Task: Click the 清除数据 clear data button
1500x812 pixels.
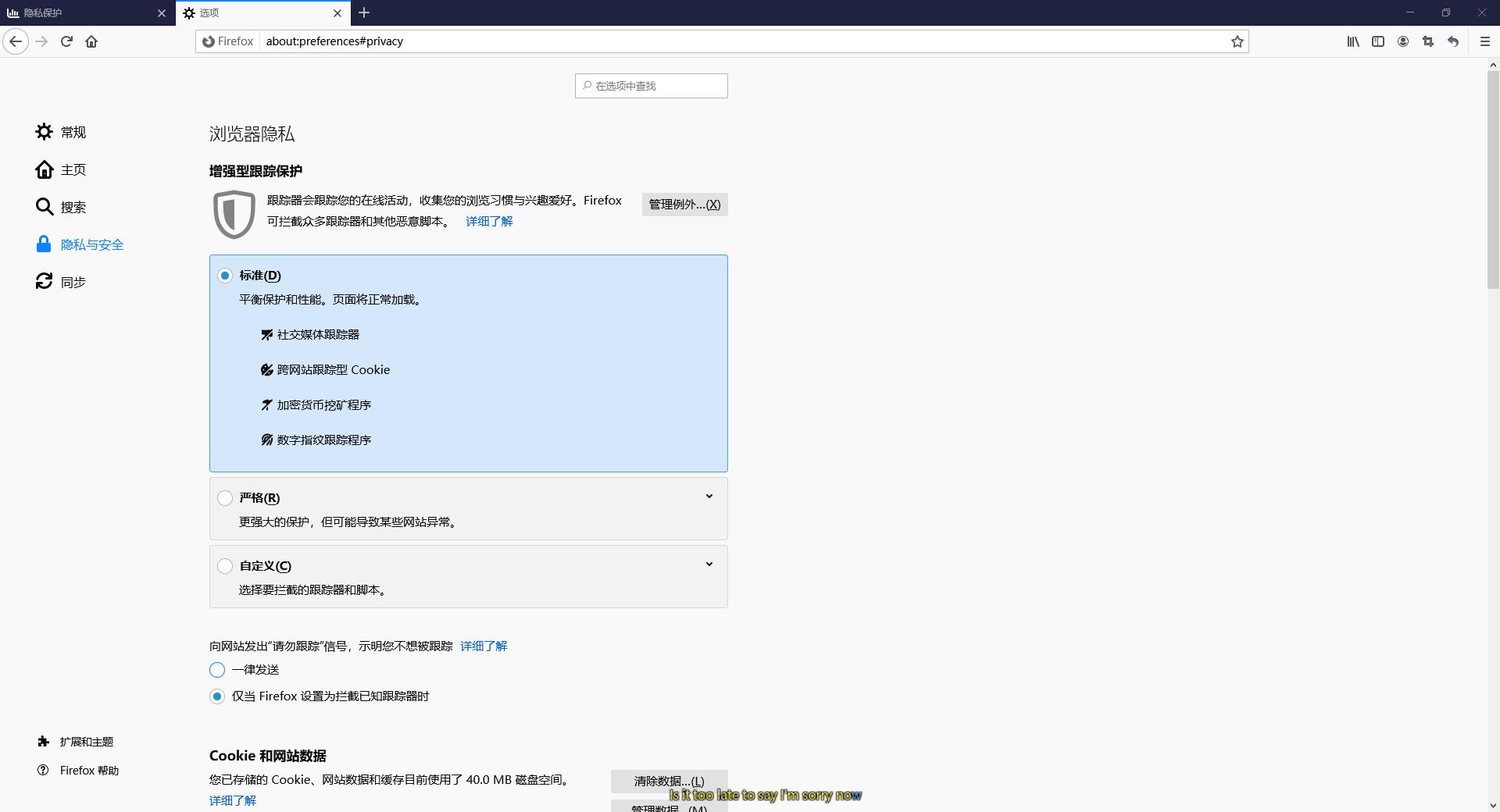Action: click(x=669, y=782)
